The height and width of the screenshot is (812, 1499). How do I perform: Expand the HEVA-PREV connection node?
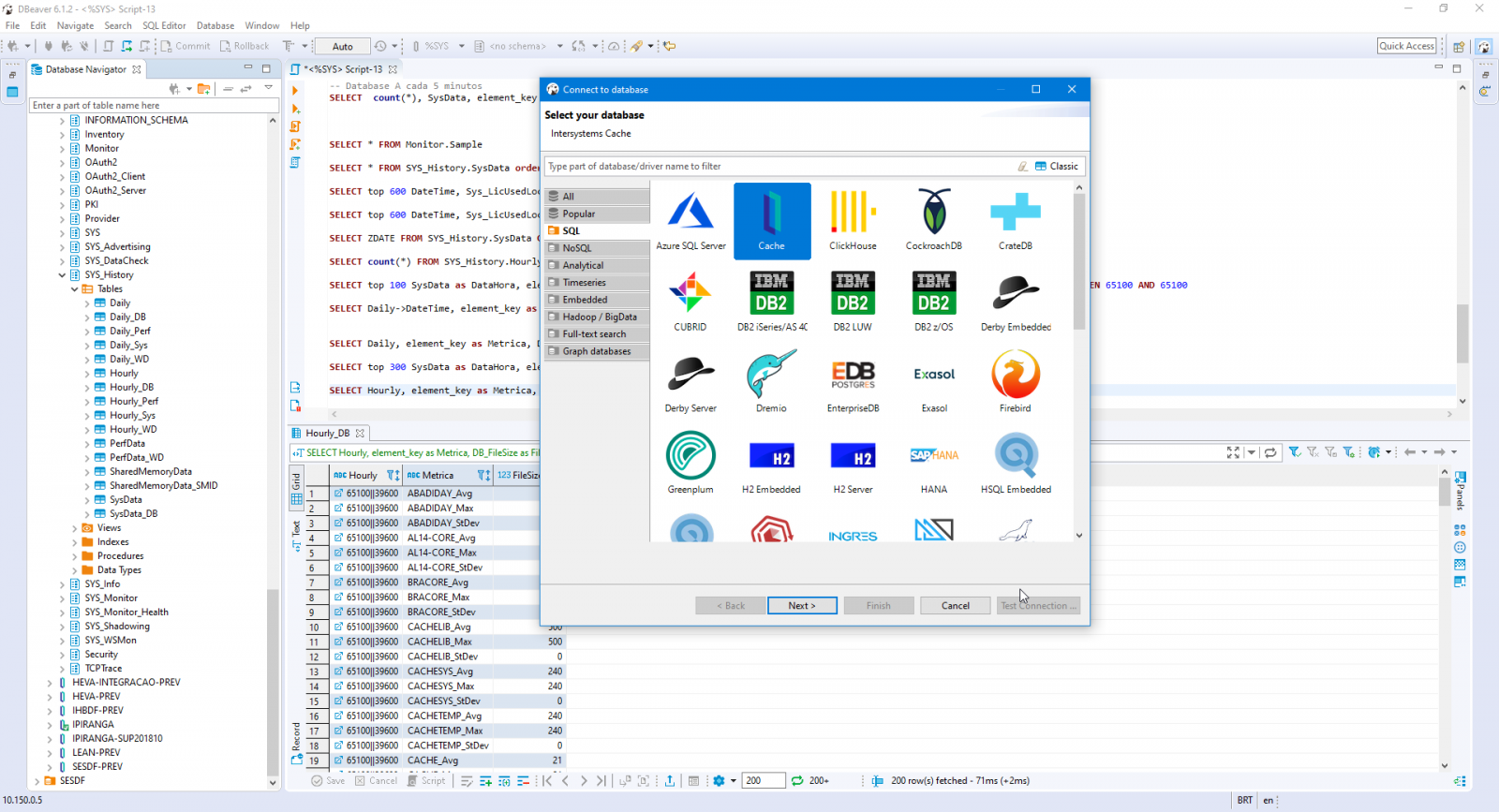click(50, 697)
